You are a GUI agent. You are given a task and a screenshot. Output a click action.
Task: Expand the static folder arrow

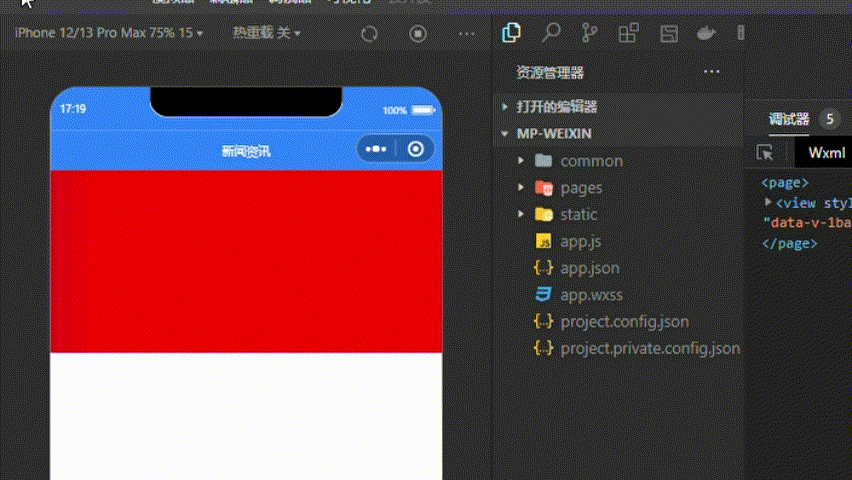coord(521,214)
